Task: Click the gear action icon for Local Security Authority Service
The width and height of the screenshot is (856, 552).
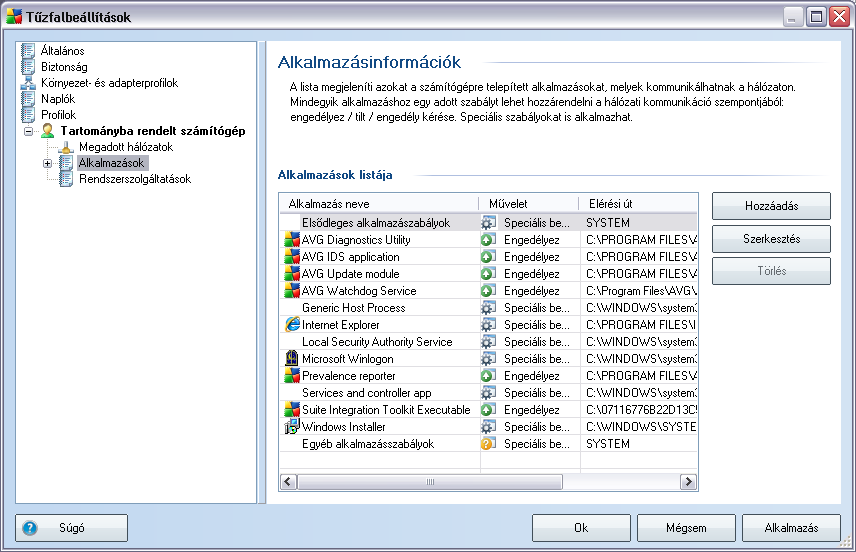Action: [x=488, y=342]
